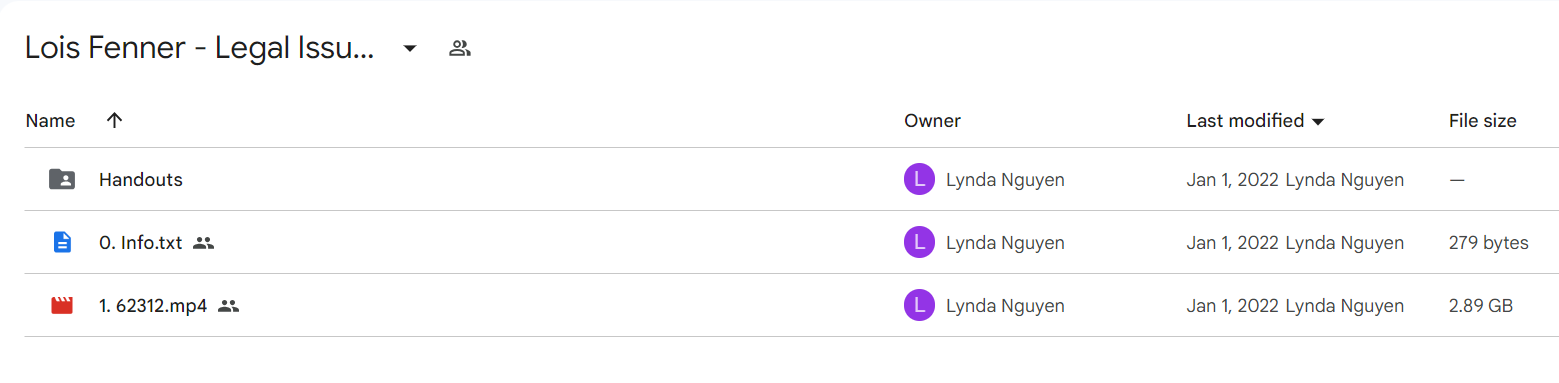Sort files by Name column

50,121
